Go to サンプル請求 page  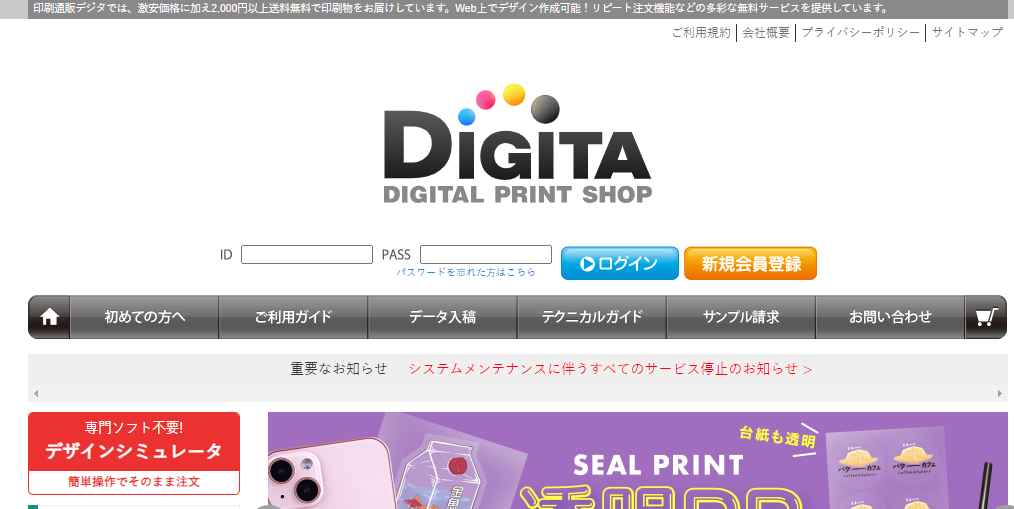click(741, 317)
